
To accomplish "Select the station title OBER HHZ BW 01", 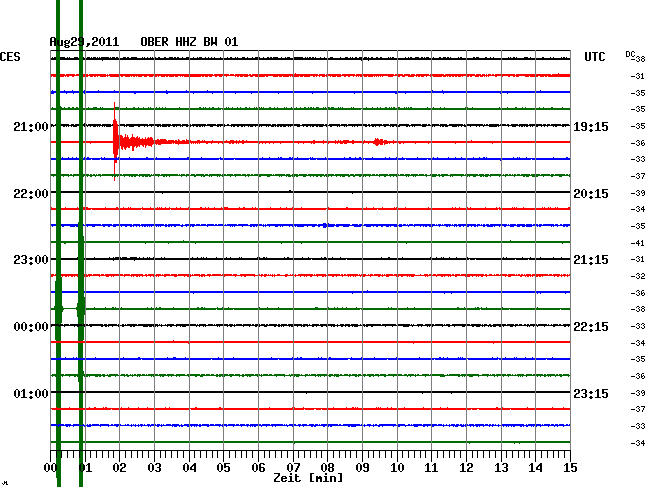I will (189, 42).
